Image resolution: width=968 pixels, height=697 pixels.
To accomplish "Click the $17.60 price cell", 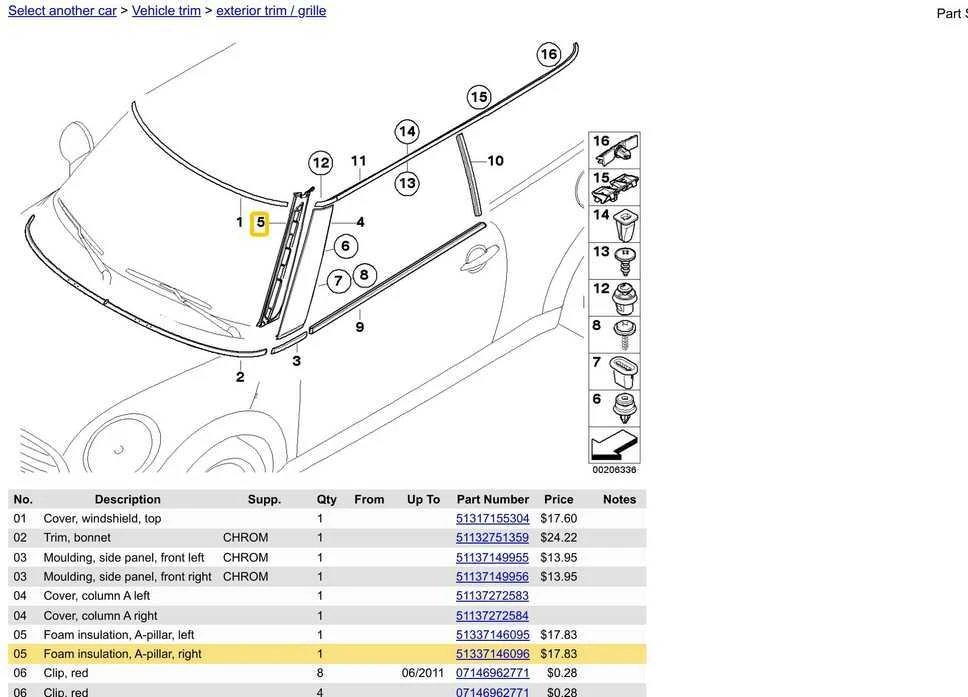I will pyautogui.click(x=559, y=519).
